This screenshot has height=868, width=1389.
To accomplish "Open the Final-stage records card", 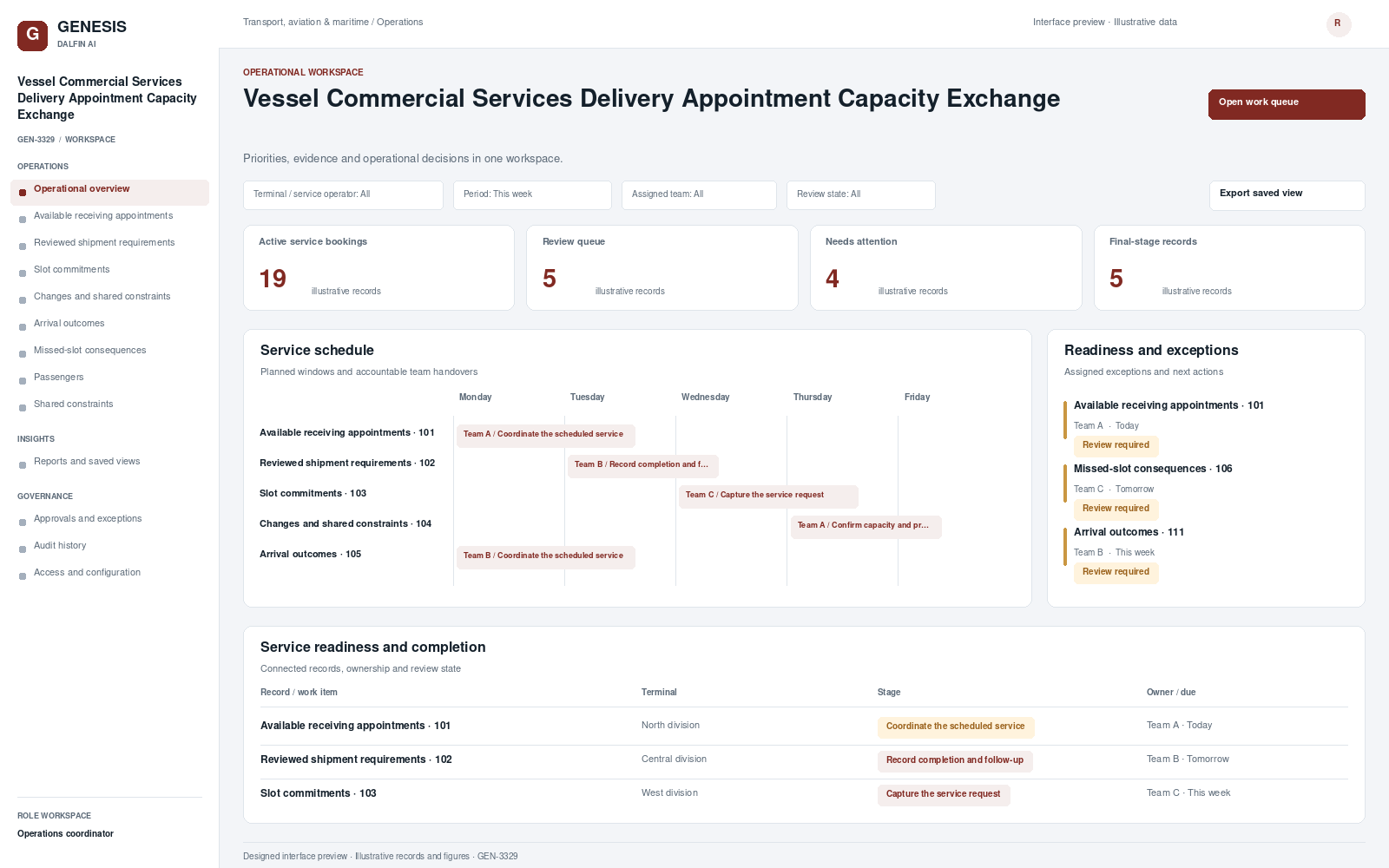I will [x=1229, y=267].
